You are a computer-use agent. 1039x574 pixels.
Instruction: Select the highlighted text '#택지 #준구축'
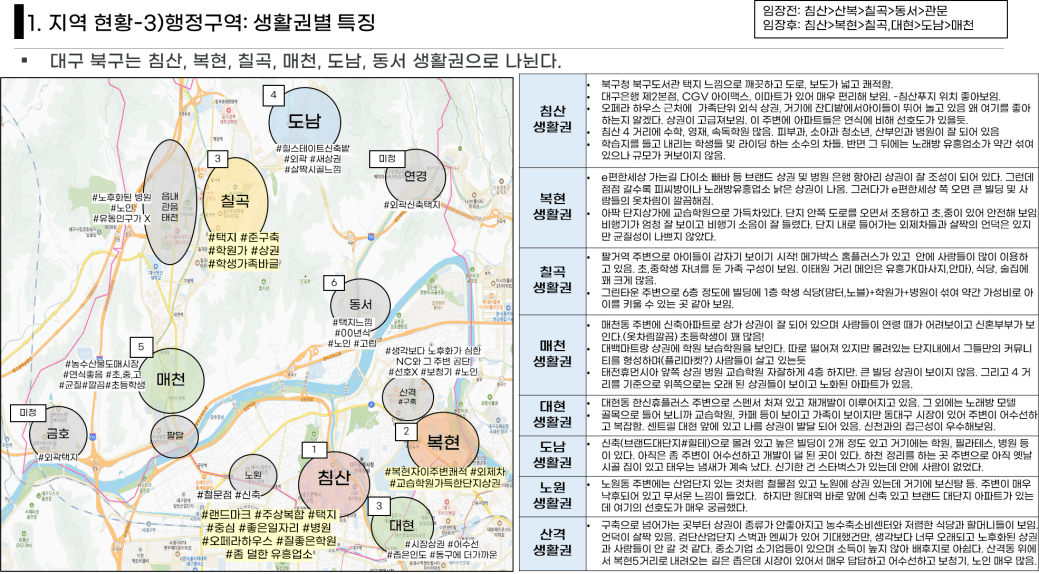point(243,237)
